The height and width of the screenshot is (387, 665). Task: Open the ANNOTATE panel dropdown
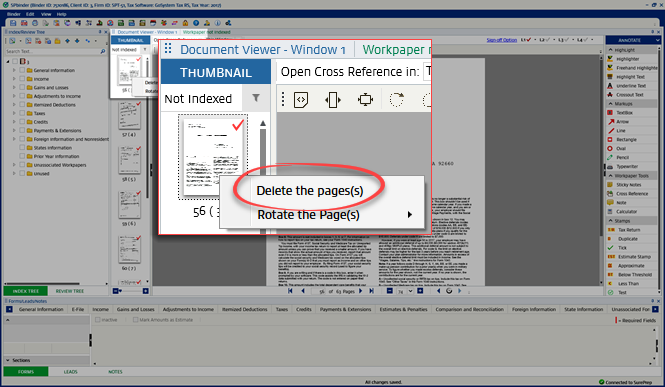coord(658,40)
